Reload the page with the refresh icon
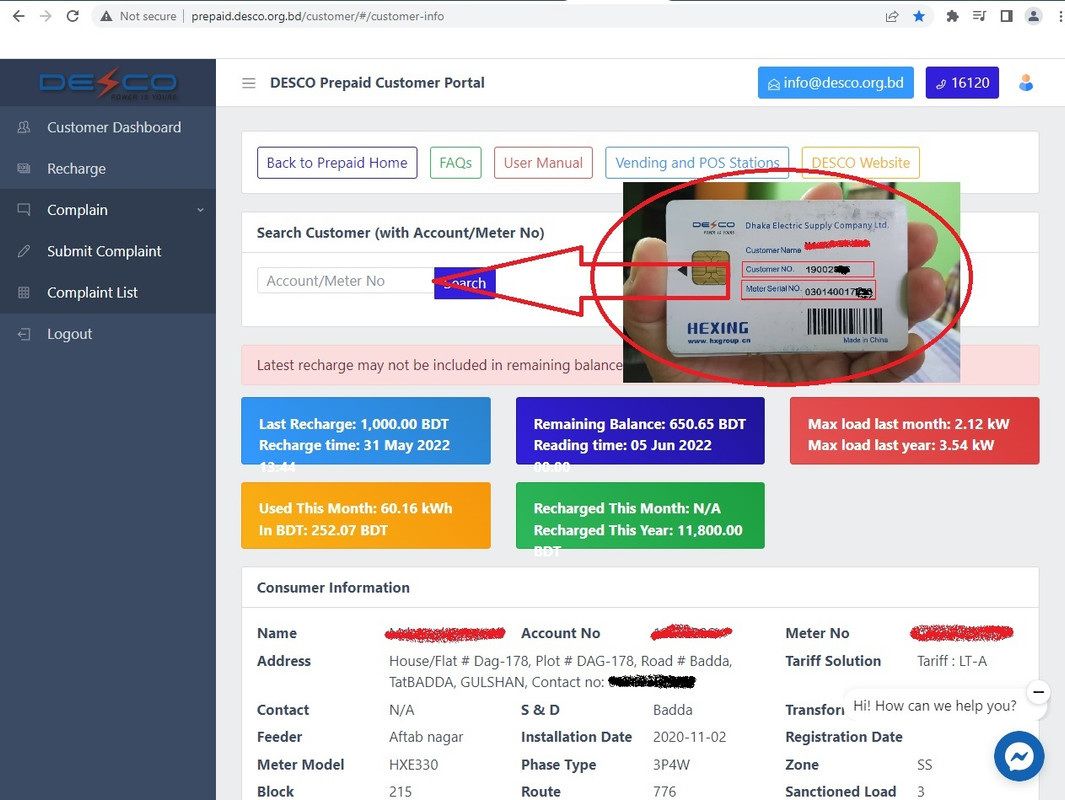 (x=73, y=16)
